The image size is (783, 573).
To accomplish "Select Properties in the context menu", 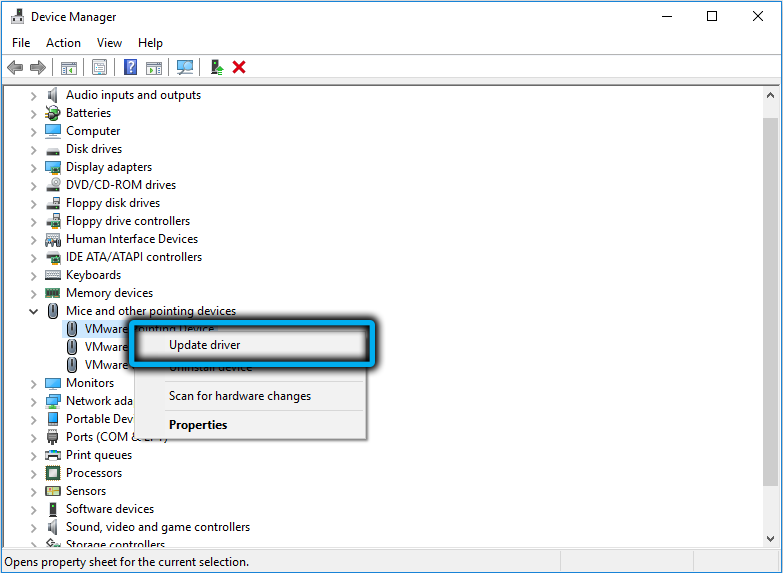I will click(198, 425).
